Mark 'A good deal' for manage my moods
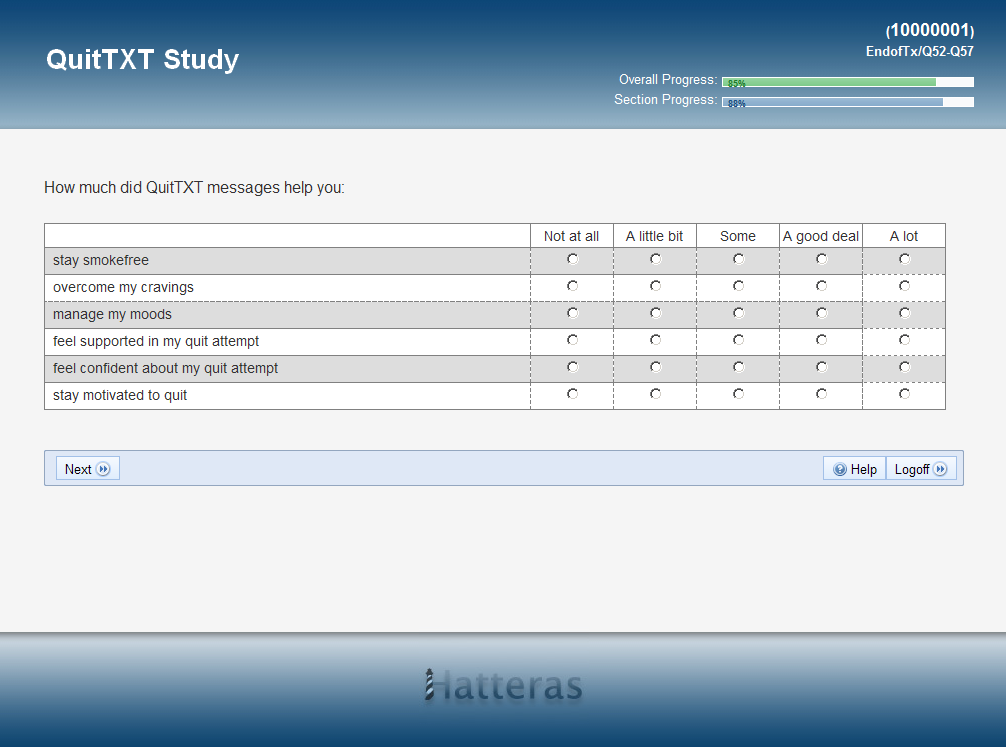 (821, 313)
